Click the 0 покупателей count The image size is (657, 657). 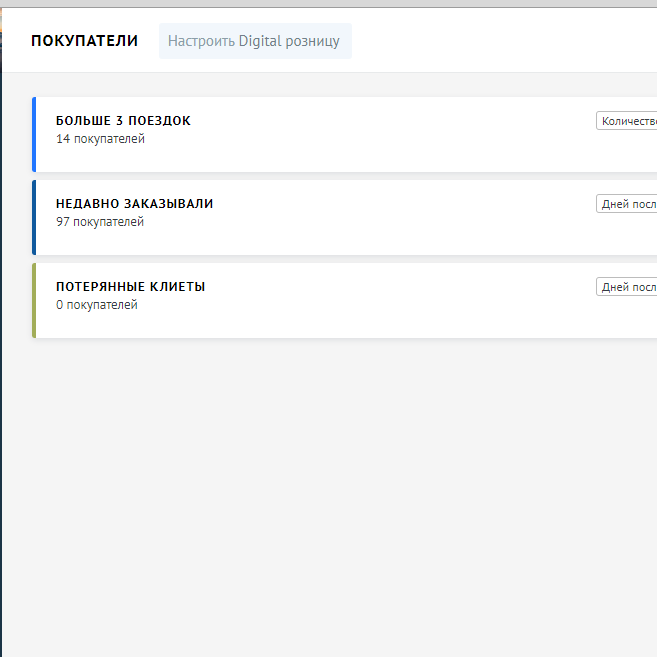pyautogui.click(x=96, y=305)
